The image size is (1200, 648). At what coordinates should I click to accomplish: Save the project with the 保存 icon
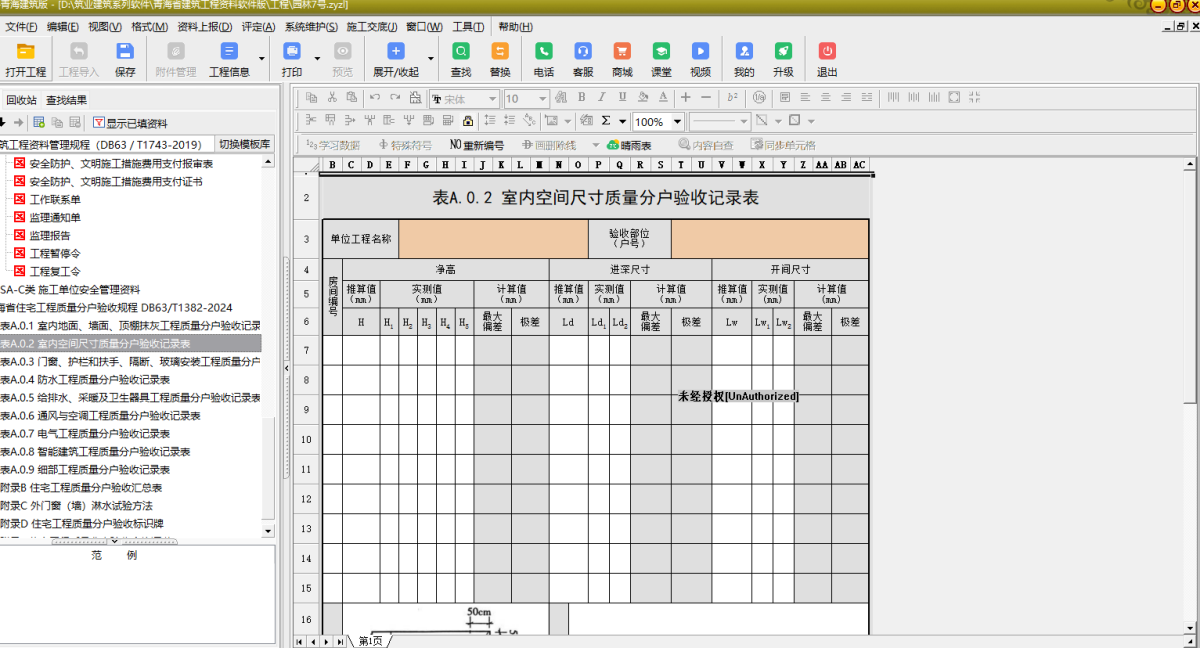click(x=125, y=60)
